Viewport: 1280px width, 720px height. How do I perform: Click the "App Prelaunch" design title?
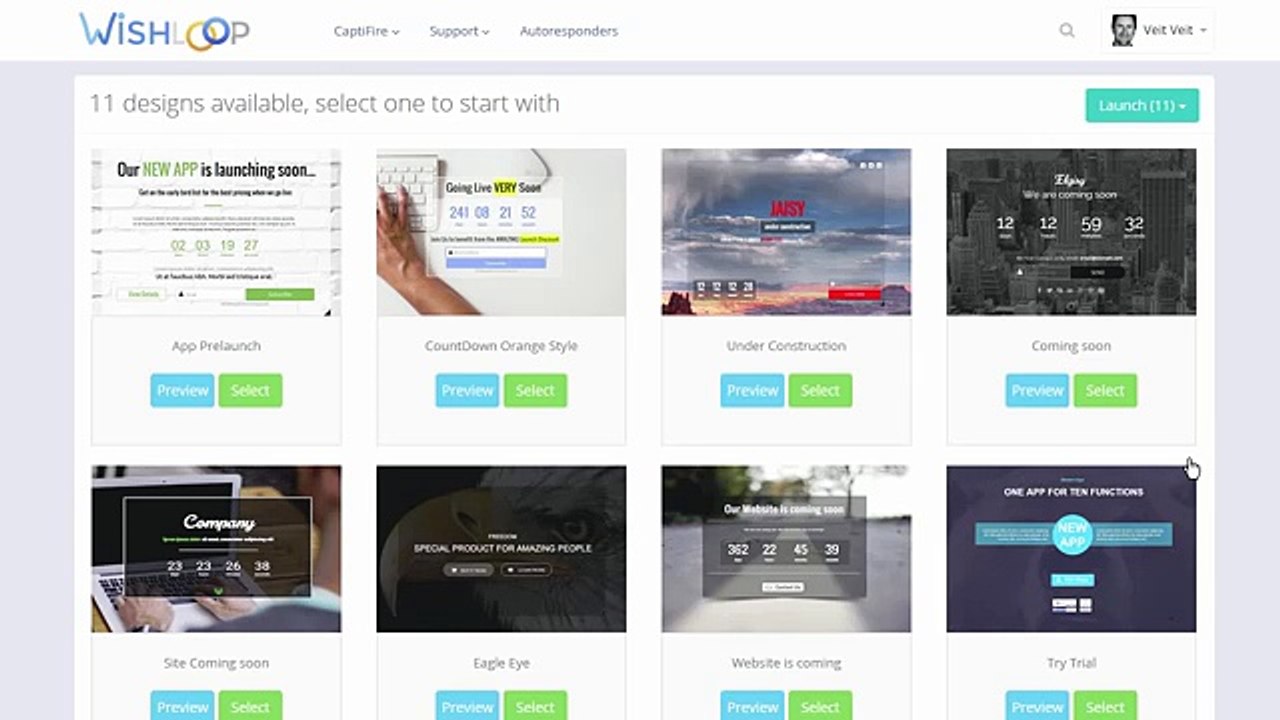coord(216,346)
